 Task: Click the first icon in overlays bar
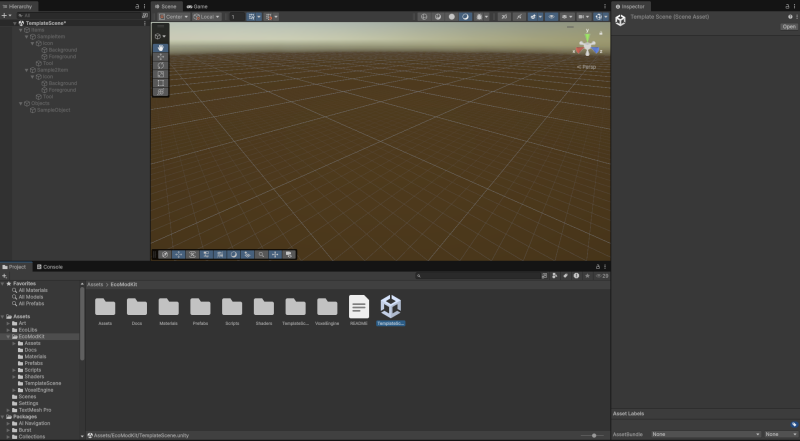[165, 254]
